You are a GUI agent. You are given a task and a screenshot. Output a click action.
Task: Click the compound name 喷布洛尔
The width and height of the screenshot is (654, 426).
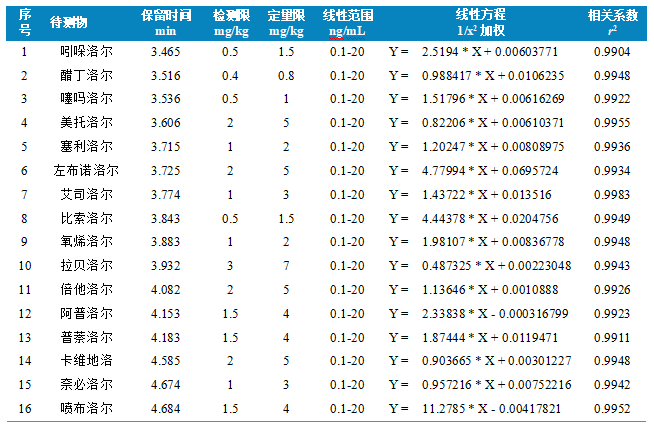point(86,408)
